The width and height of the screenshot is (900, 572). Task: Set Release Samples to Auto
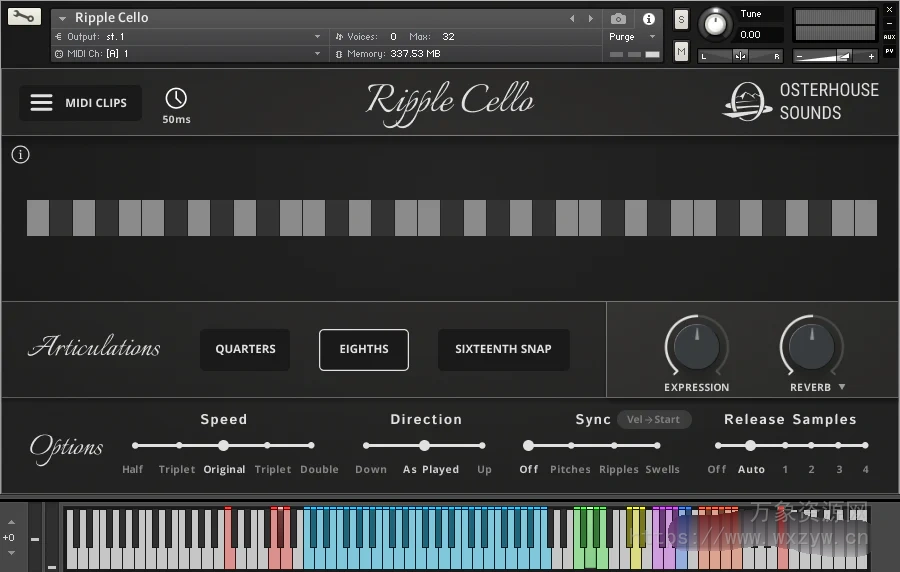(x=751, y=469)
